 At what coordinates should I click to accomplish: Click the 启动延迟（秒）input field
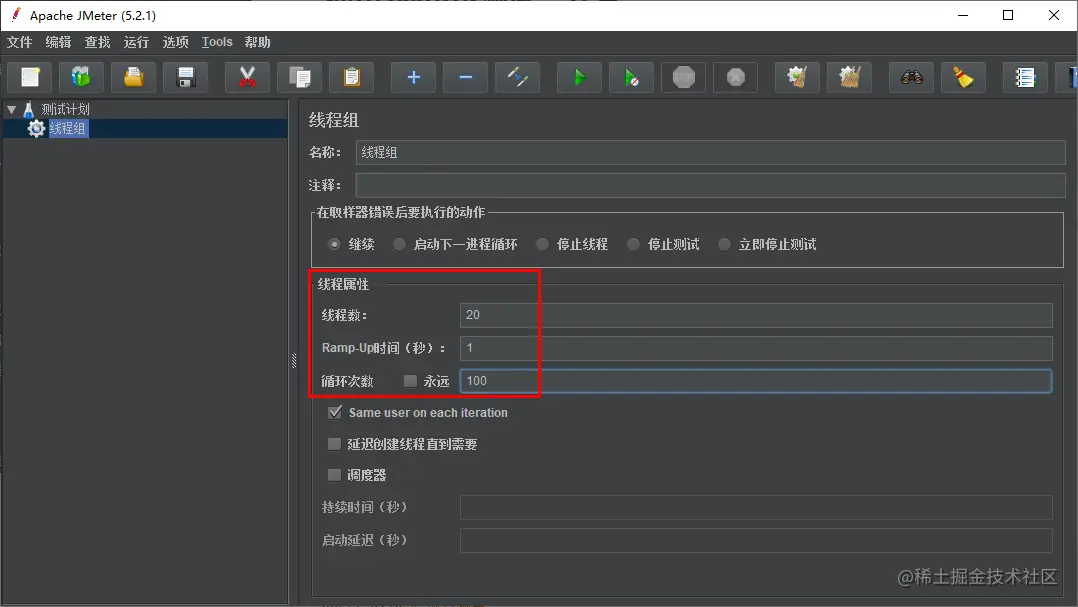pos(756,540)
